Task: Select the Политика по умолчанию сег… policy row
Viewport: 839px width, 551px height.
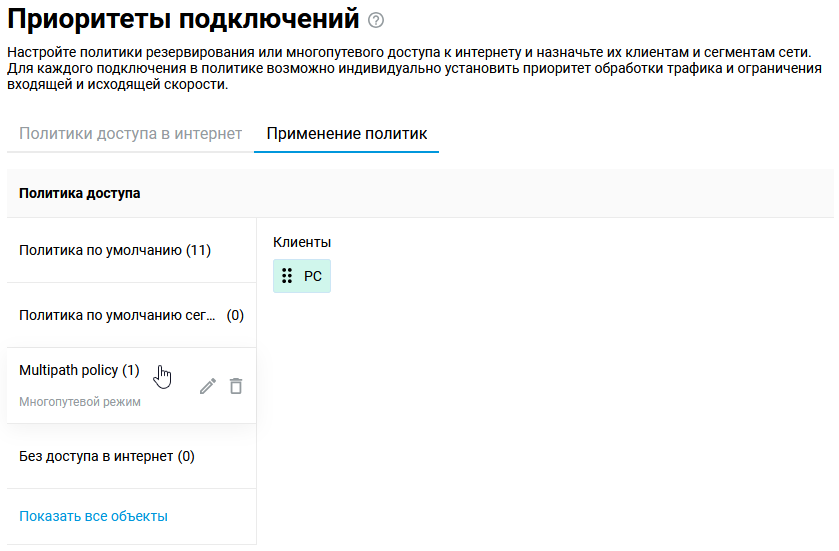Action: pyautogui.click(x=117, y=315)
